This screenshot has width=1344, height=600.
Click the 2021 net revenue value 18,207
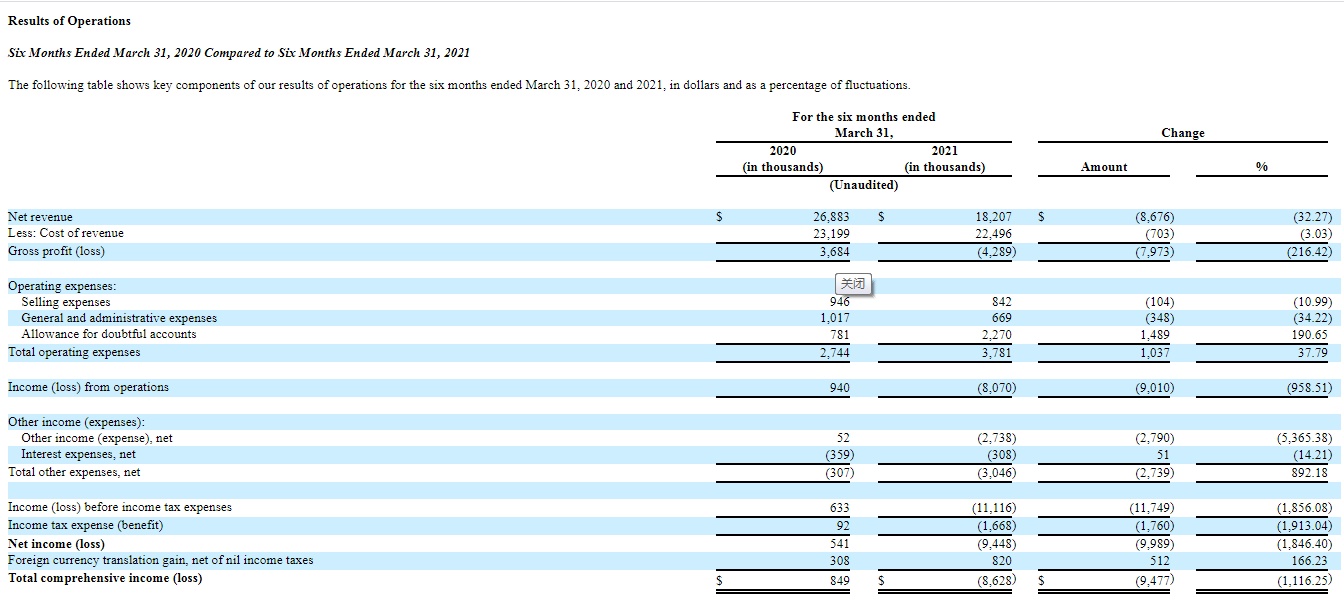tap(993, 217)
